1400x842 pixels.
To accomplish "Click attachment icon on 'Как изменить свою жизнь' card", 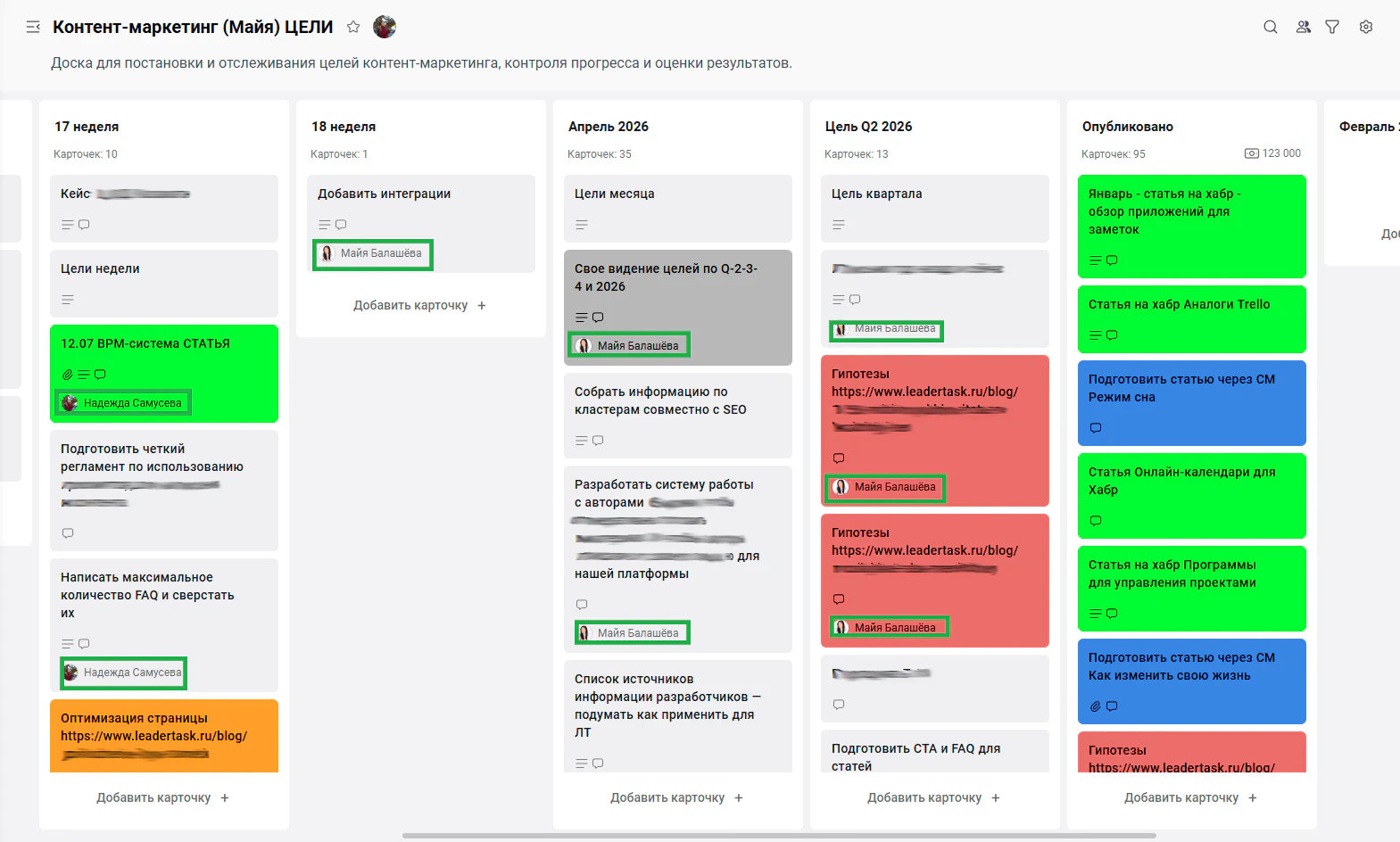I will pyautogui.click(x=1095, y=706).
